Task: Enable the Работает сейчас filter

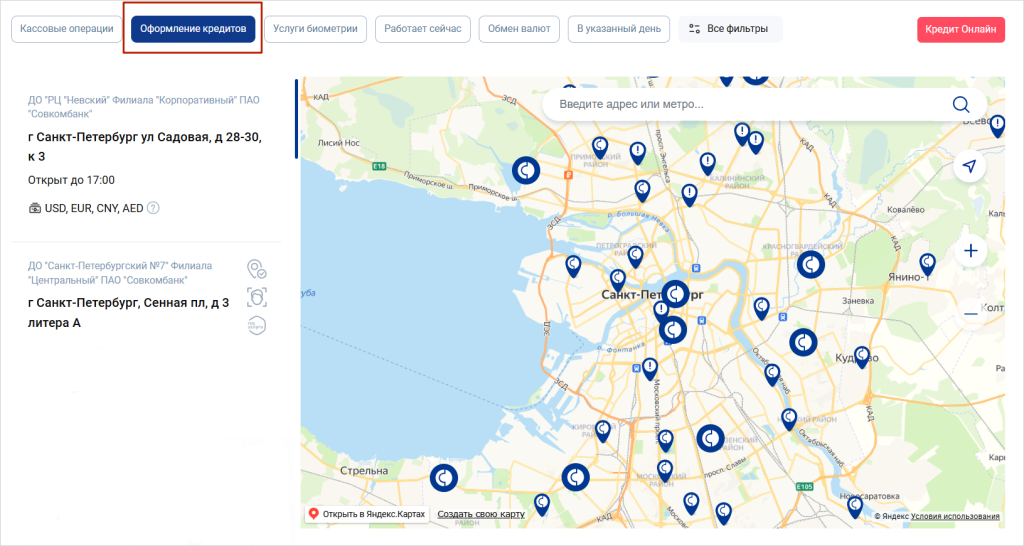Action: 423,29
